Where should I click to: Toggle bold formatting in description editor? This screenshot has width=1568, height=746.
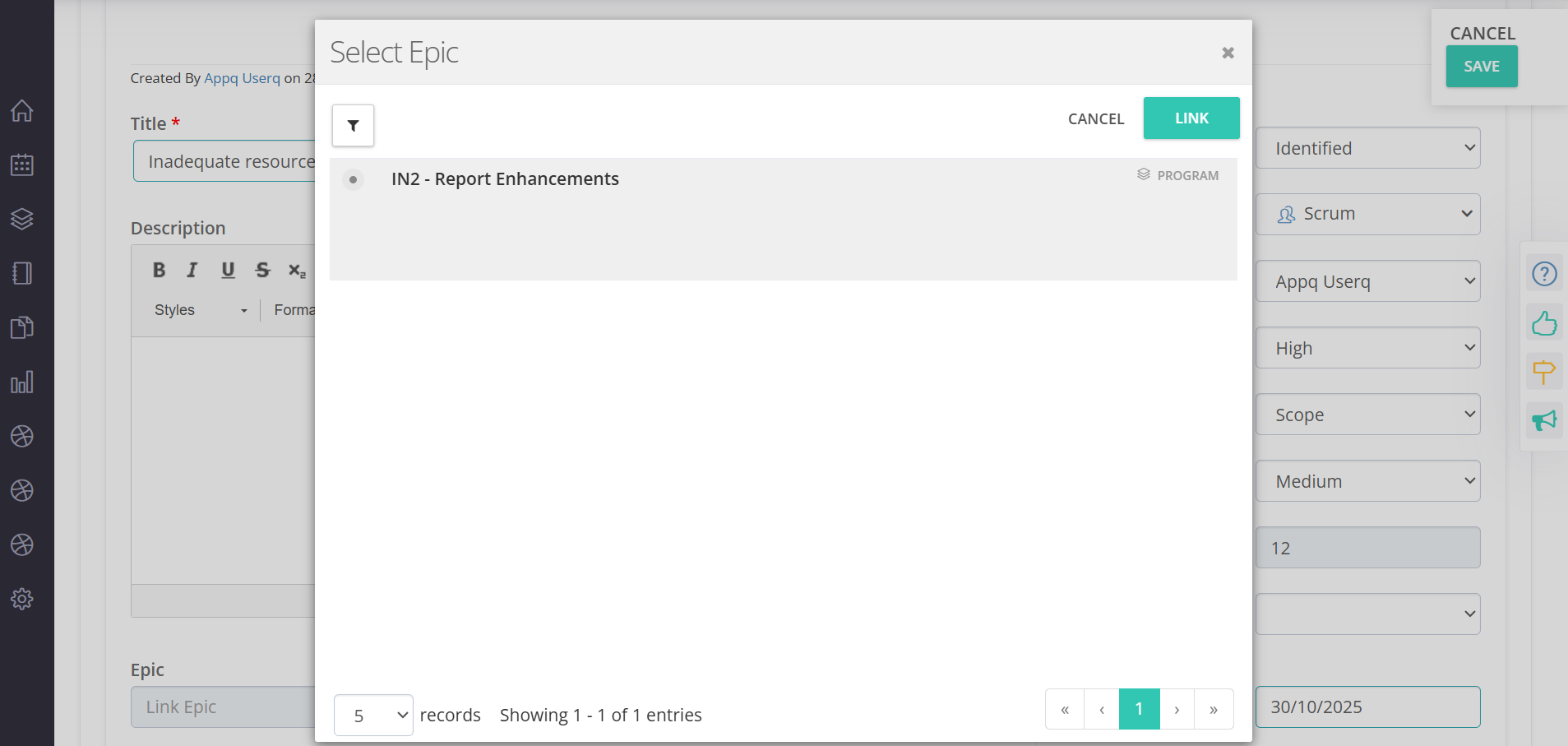point(159,270)
